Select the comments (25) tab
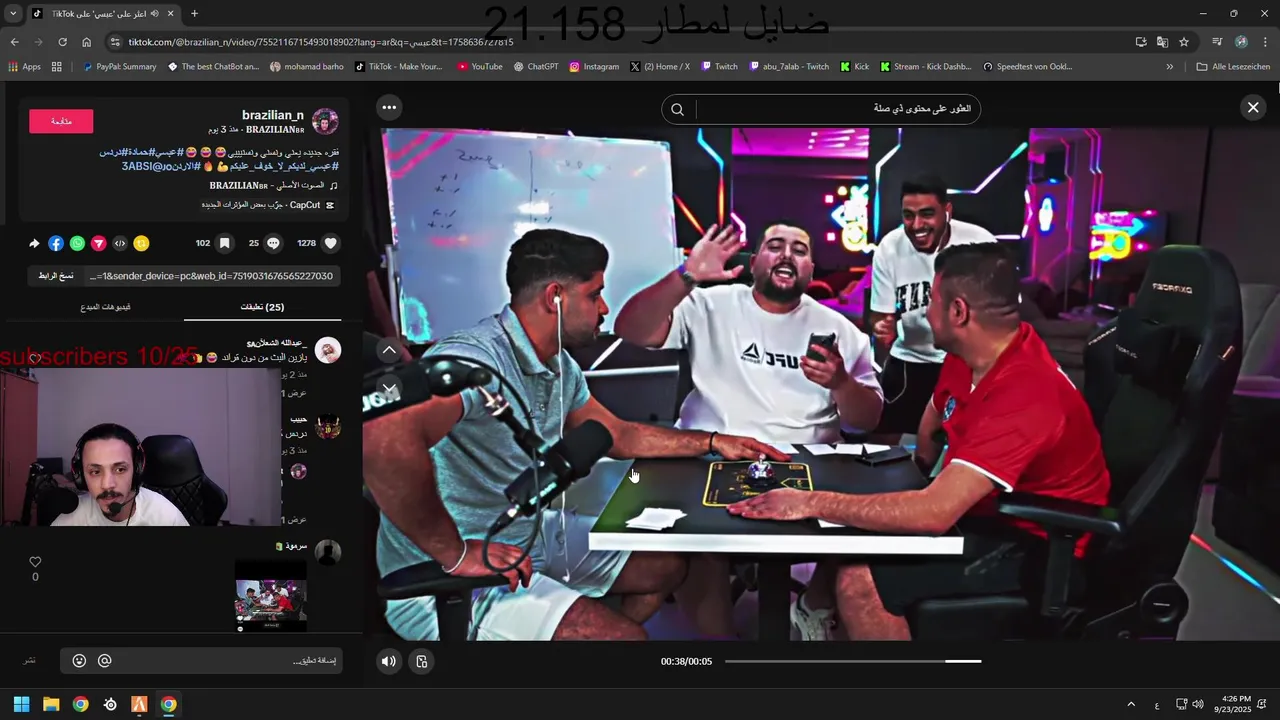Image resolution: width=1280 pixels, height=720 pixels. coord(262,307)
